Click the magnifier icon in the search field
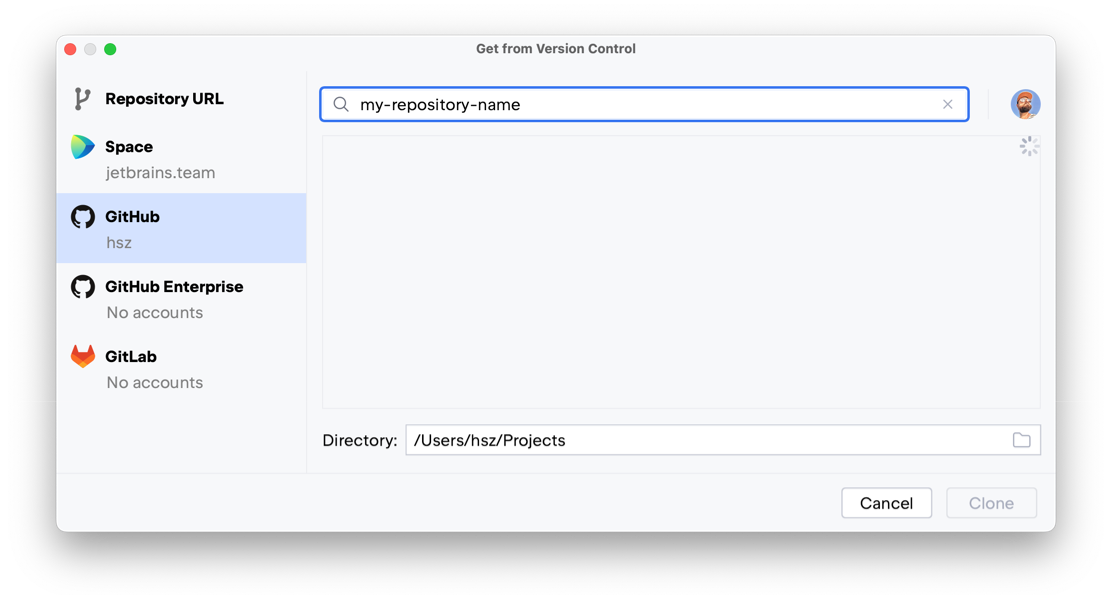Viewport: 1112px width, 595px height. pos(340,104)
